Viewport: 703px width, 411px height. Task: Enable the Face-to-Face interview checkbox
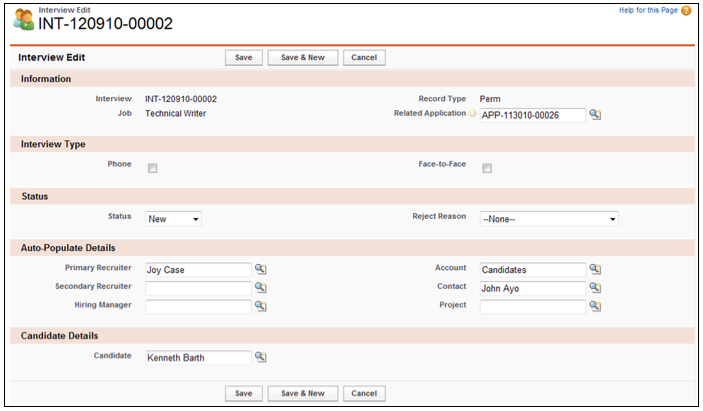click(487, 168)
